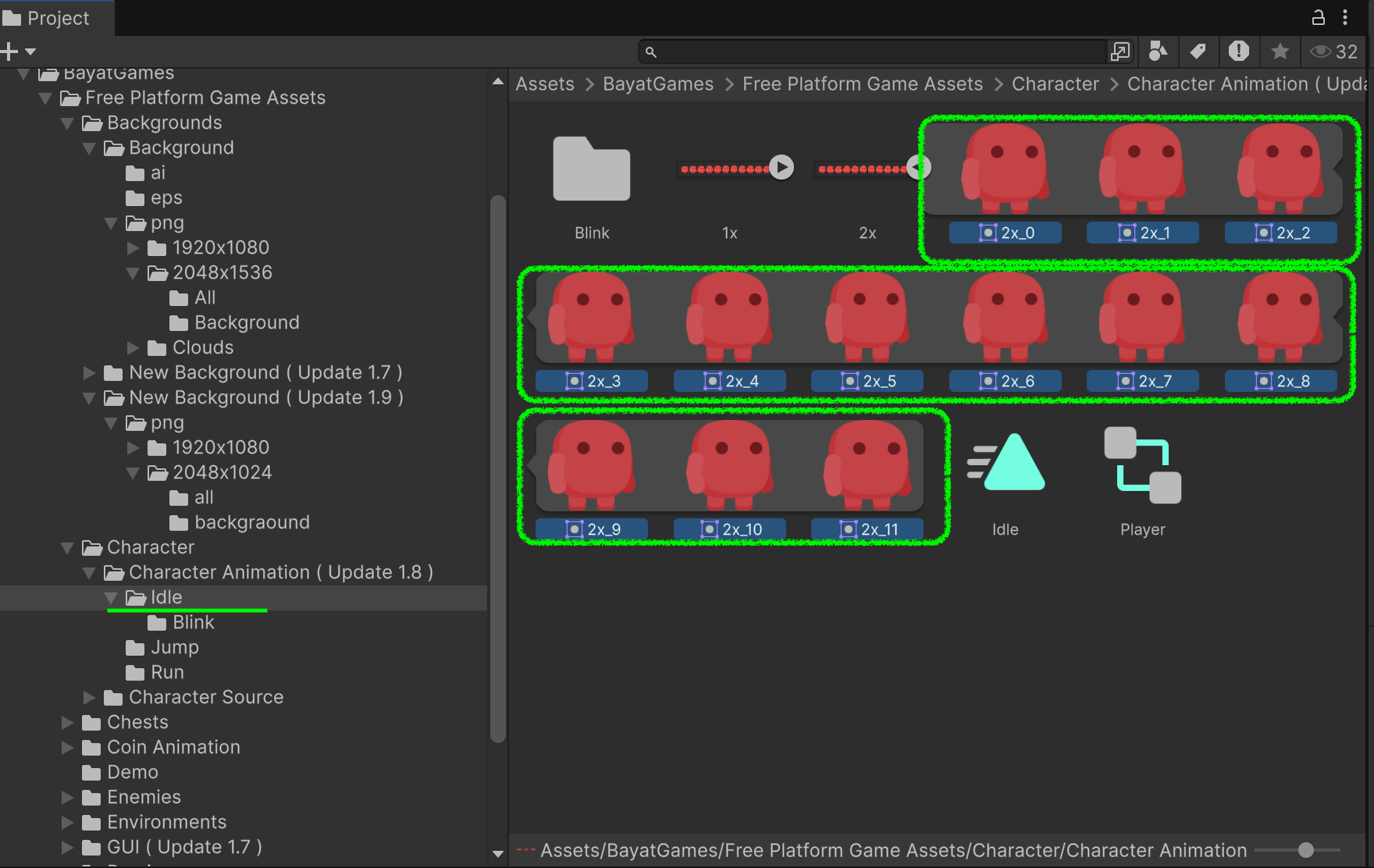This screenshot has width=1374, height=868.
Task: Expand the Chests folder in tree
Action: click(68, 722)
